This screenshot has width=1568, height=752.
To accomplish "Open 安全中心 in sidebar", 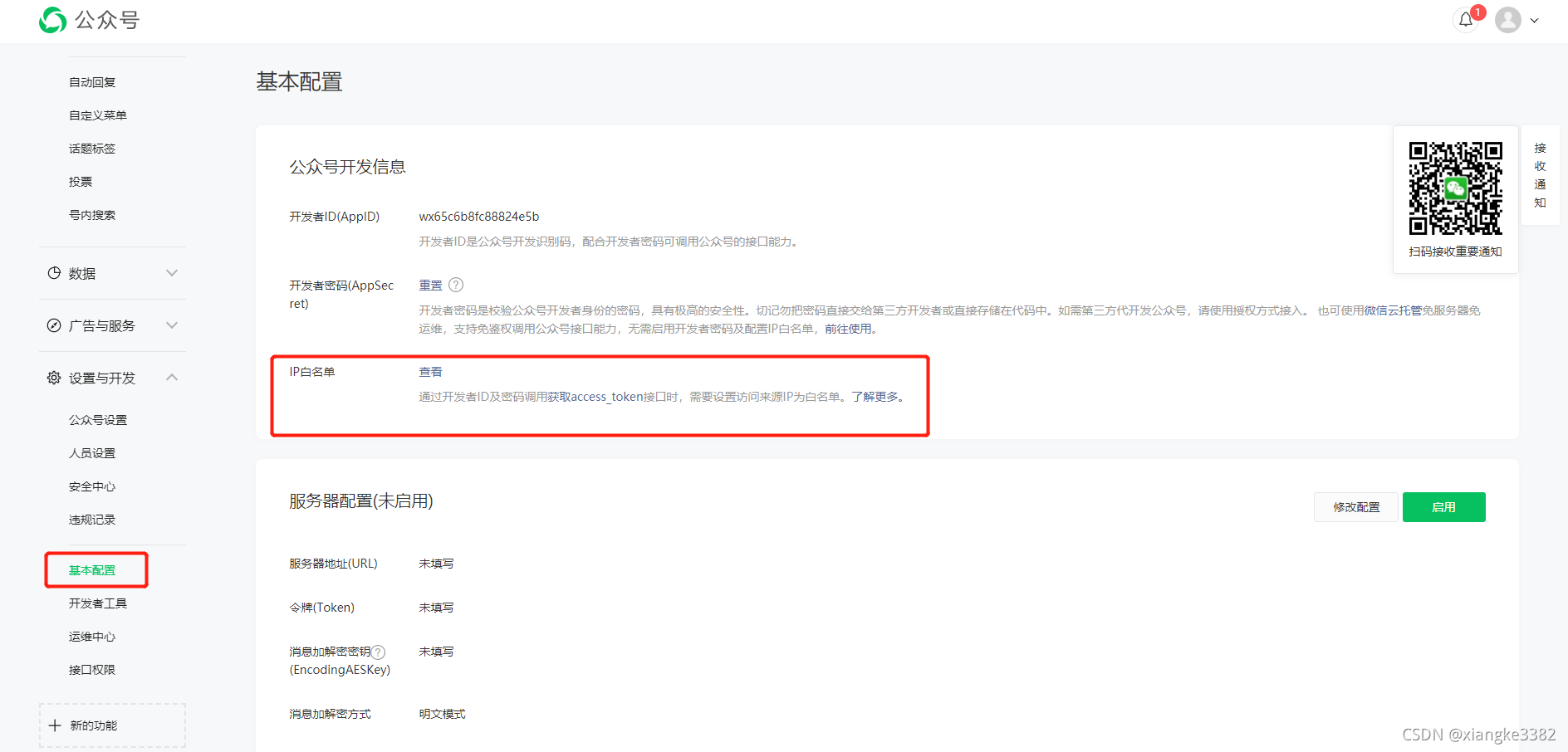I will coord(92,486).
